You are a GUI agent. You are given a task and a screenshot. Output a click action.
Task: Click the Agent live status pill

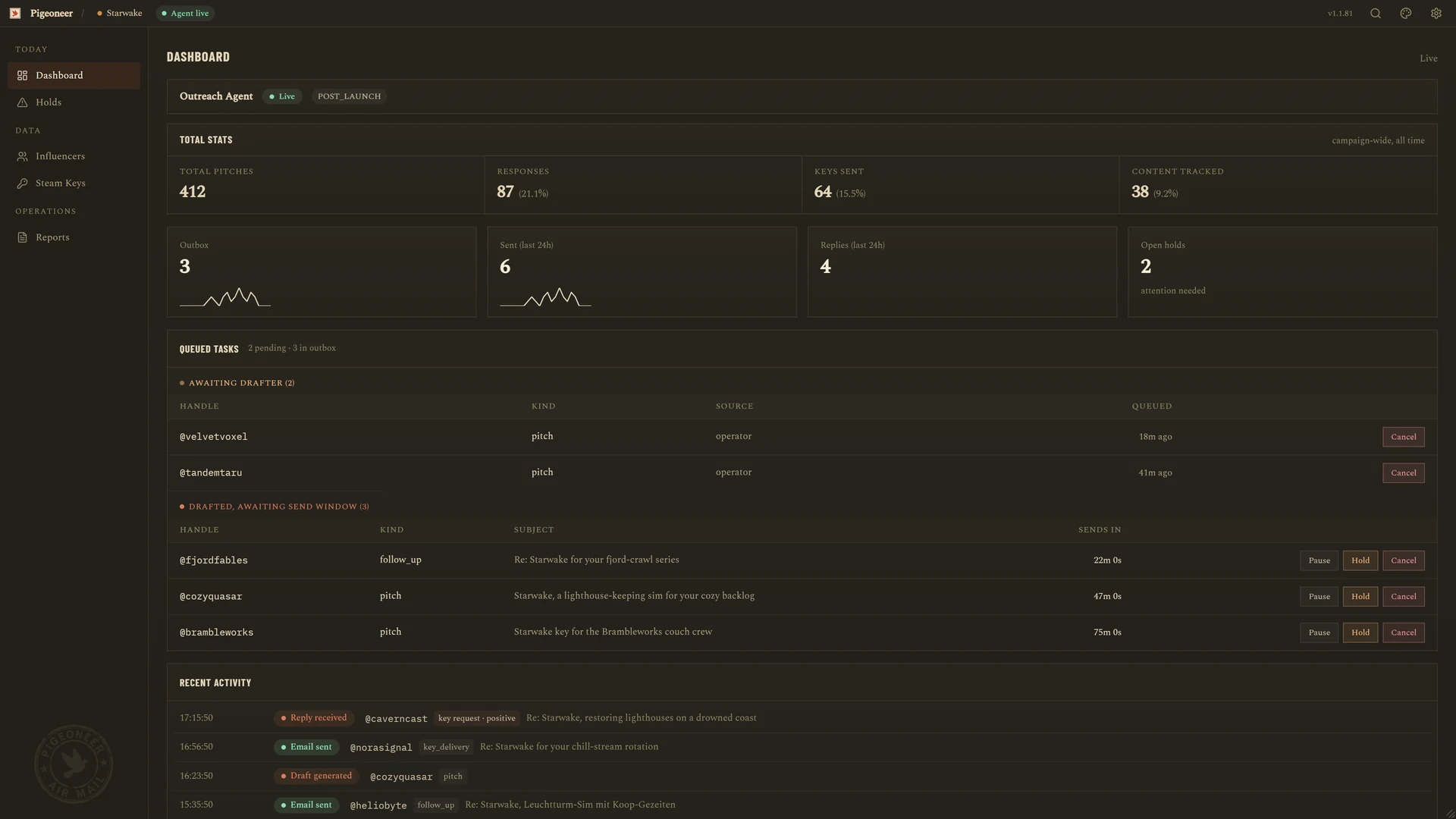(185, 14)
